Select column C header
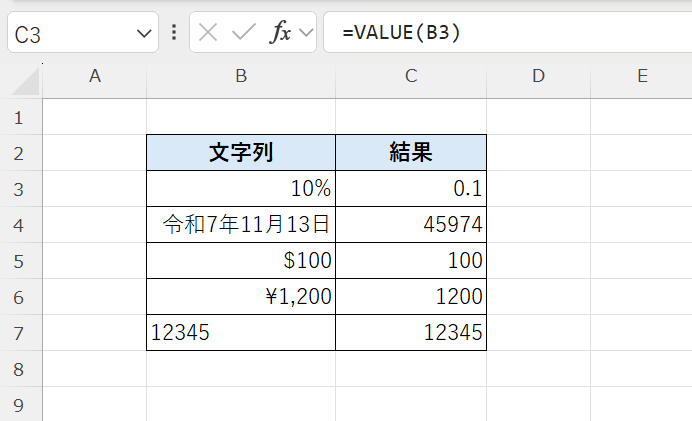Screen dimensions: 692x421 click(x=411, y=76)
